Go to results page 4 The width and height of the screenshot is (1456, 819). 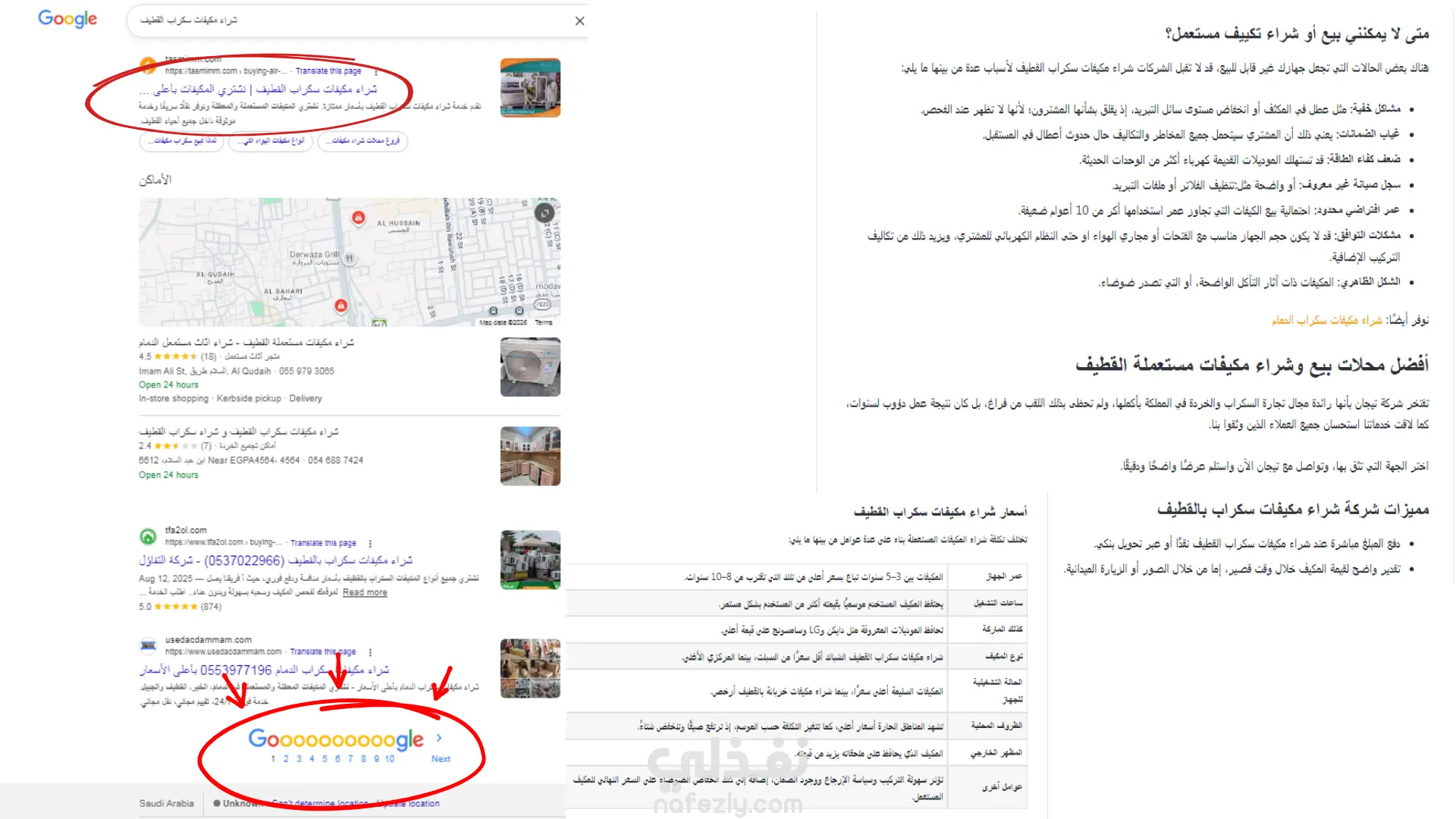coord(312,759)
